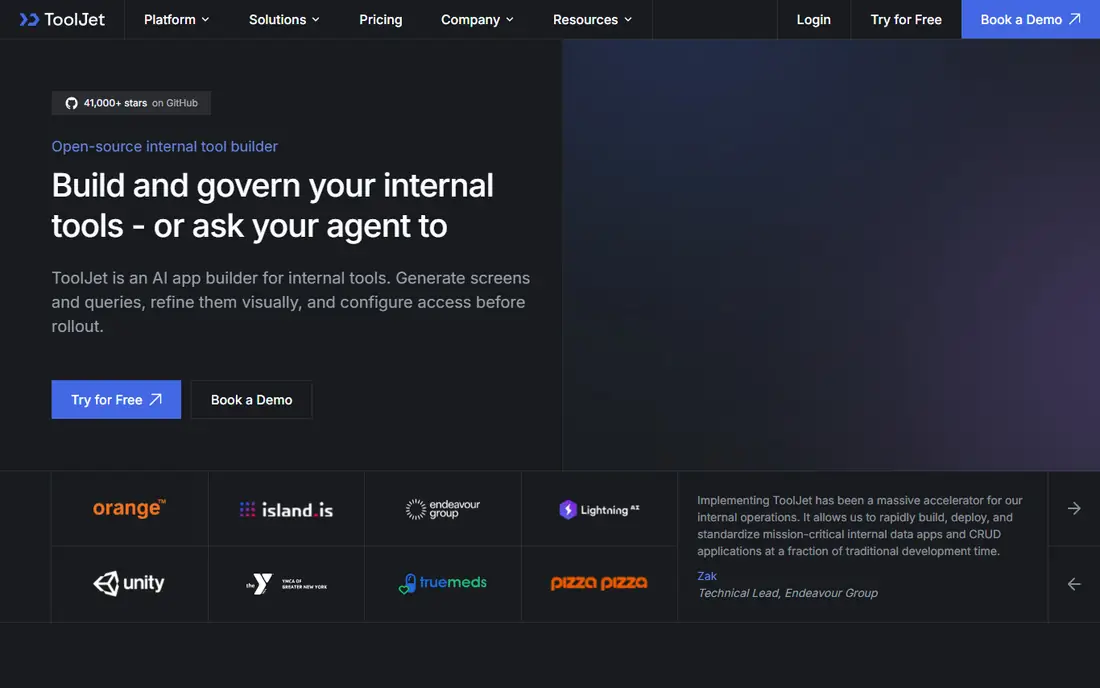
Task: Show previous testimonial with left arrow
Action: (1074, 584)
